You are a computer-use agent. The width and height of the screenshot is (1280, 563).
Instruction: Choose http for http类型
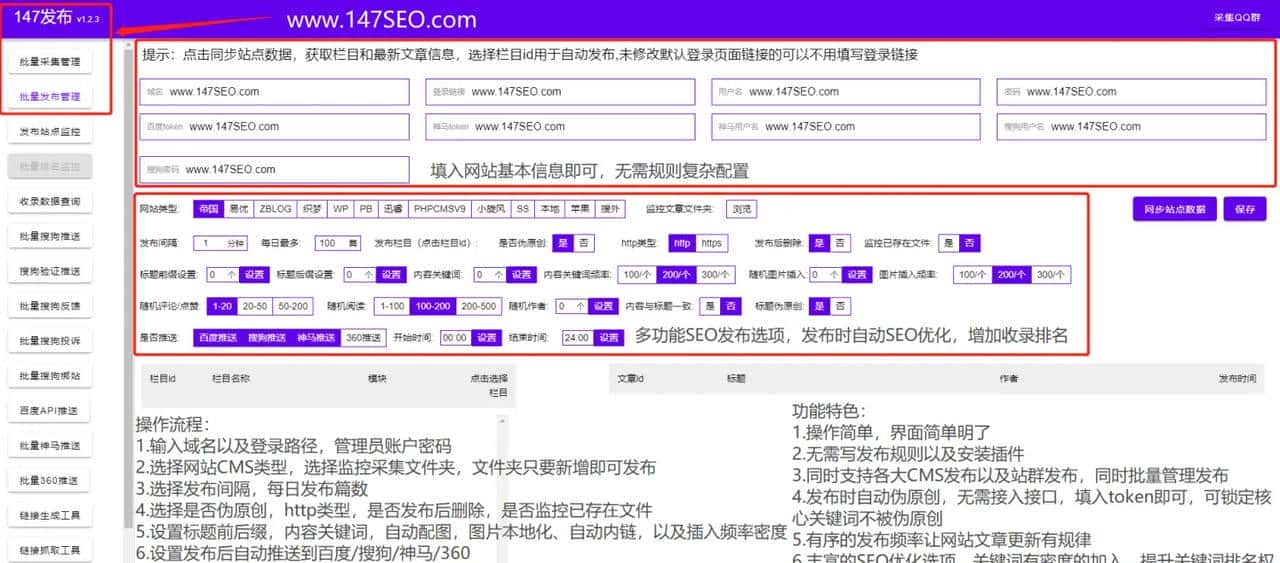(x=681, y=243)
